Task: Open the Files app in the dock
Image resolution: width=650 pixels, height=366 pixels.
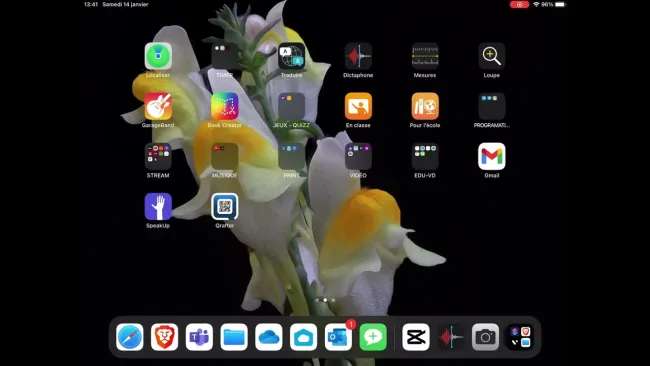Action: tap(234, 337)
